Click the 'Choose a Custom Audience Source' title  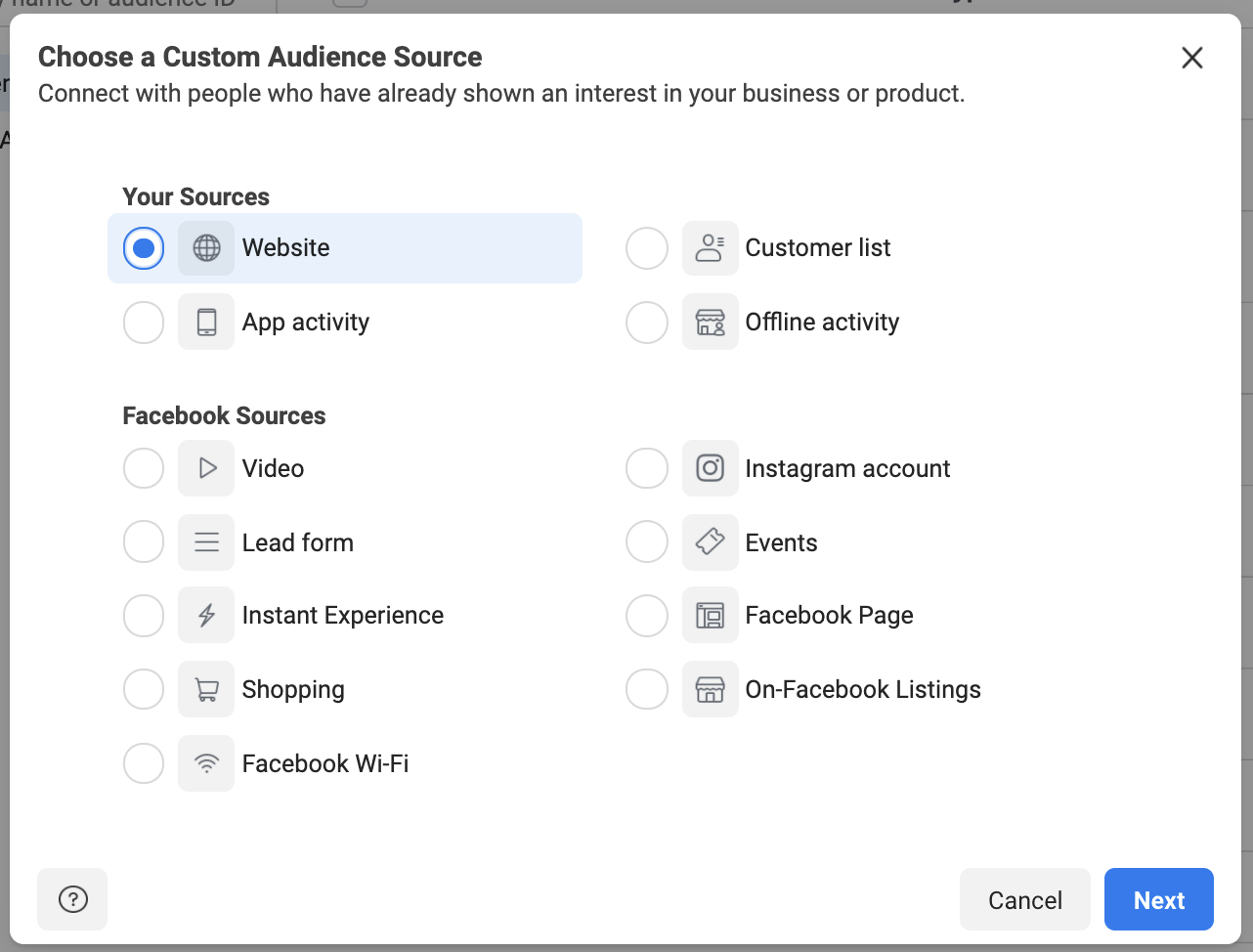pos(260,57)
